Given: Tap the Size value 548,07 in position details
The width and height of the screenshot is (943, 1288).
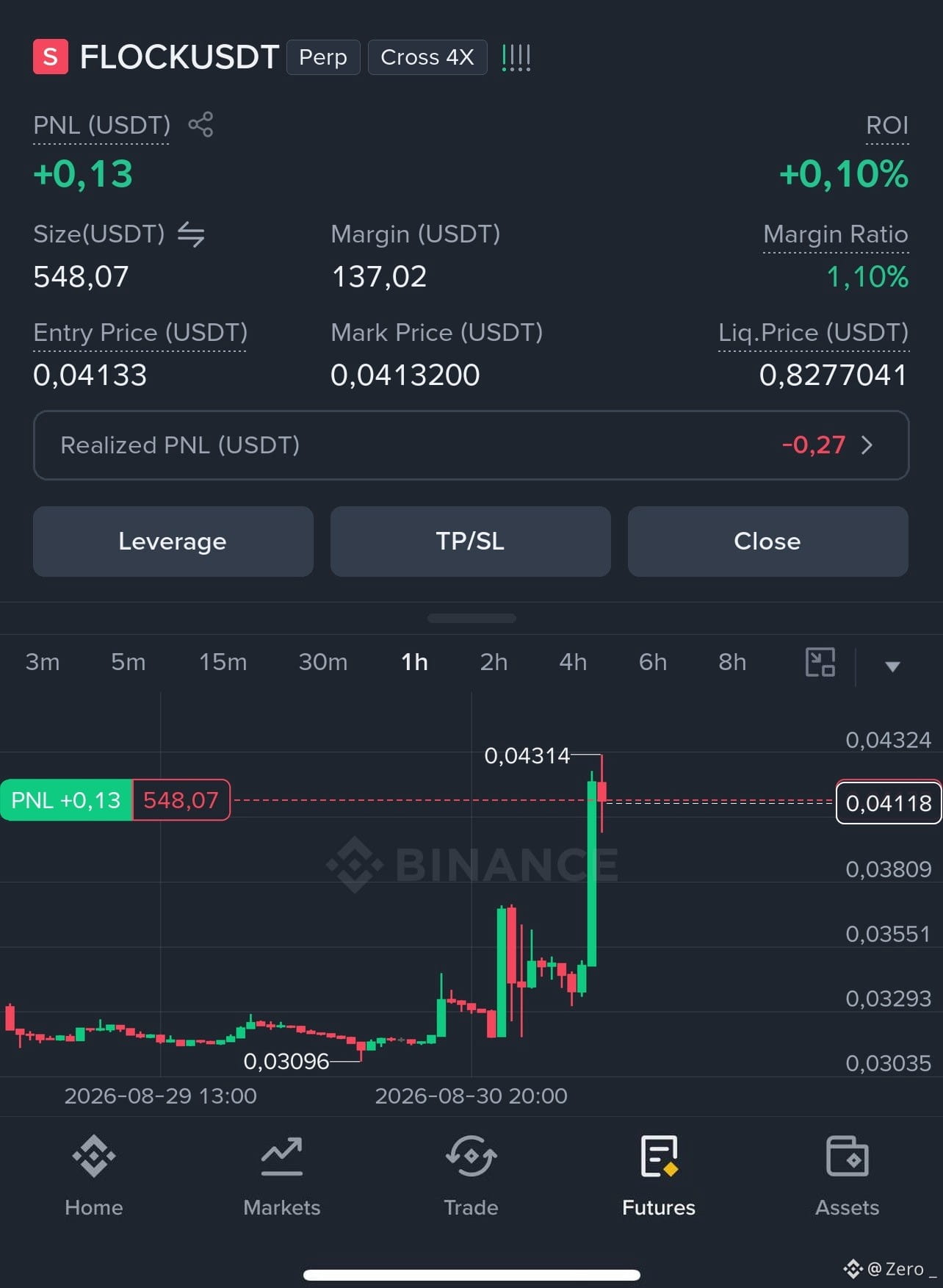Looking at the screenshot, I should coord(81,277).
